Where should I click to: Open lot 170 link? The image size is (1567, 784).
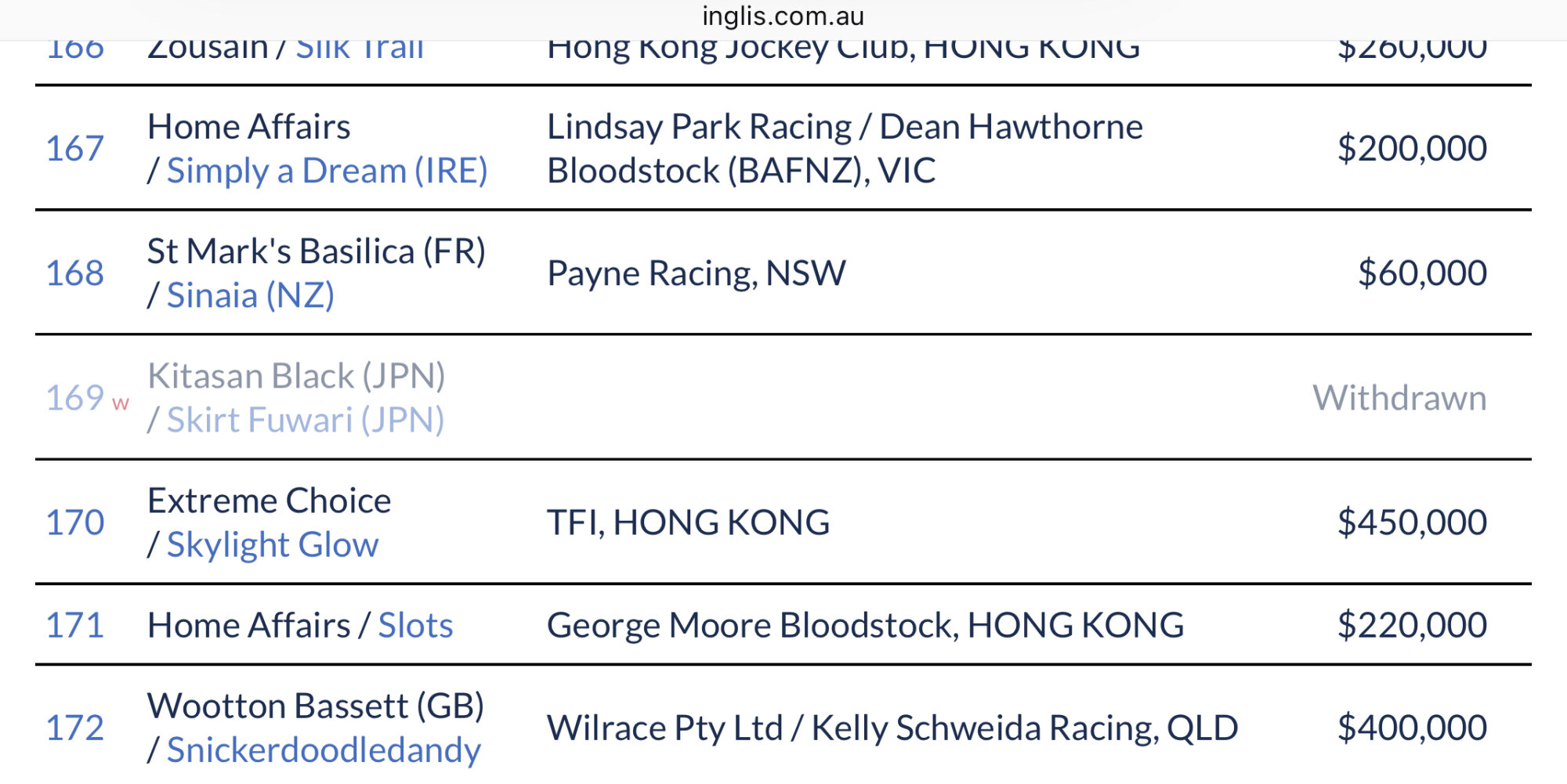point(74,522)
